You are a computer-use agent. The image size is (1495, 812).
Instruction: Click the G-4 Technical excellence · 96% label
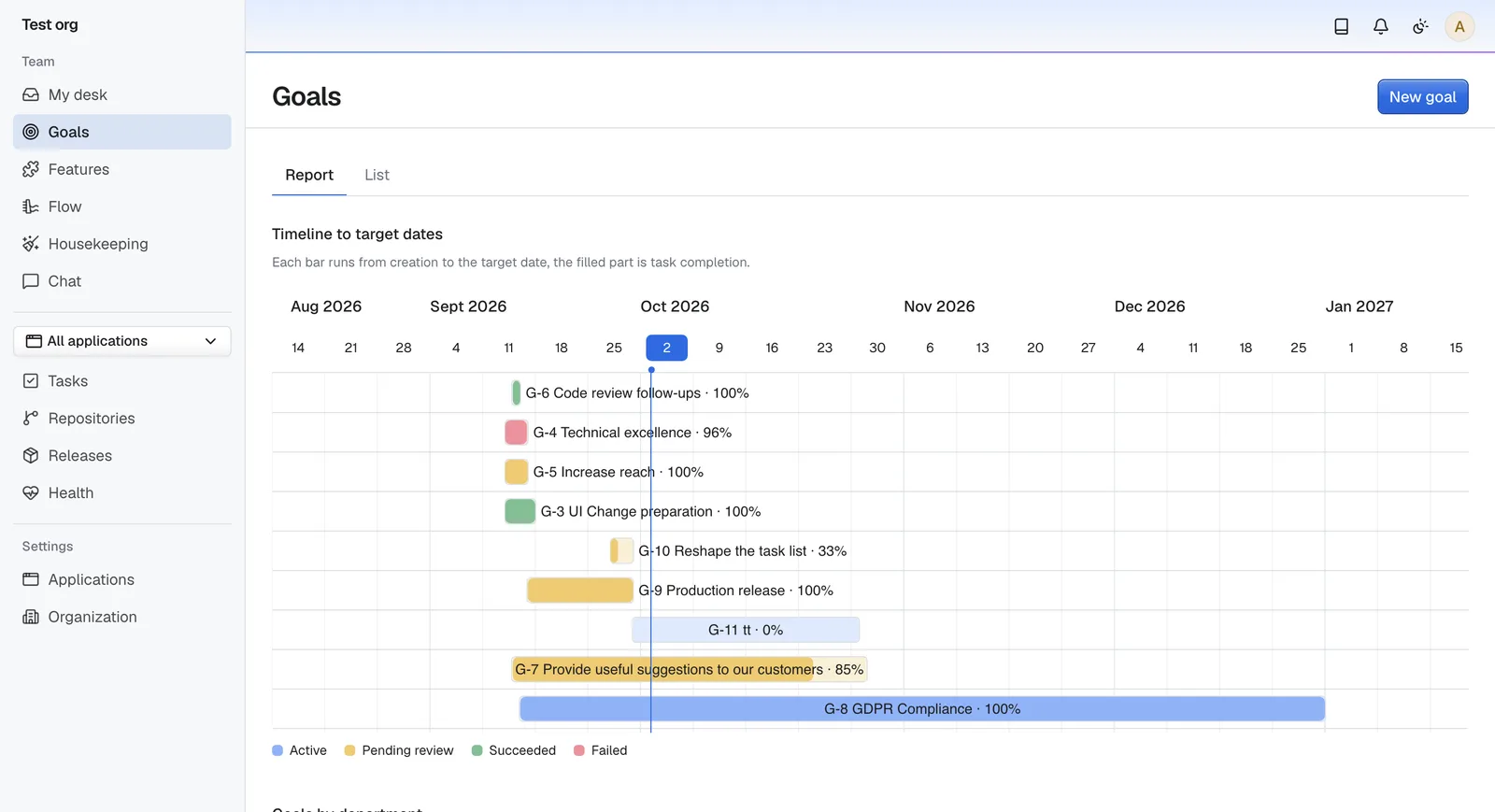tap(633, 433)
